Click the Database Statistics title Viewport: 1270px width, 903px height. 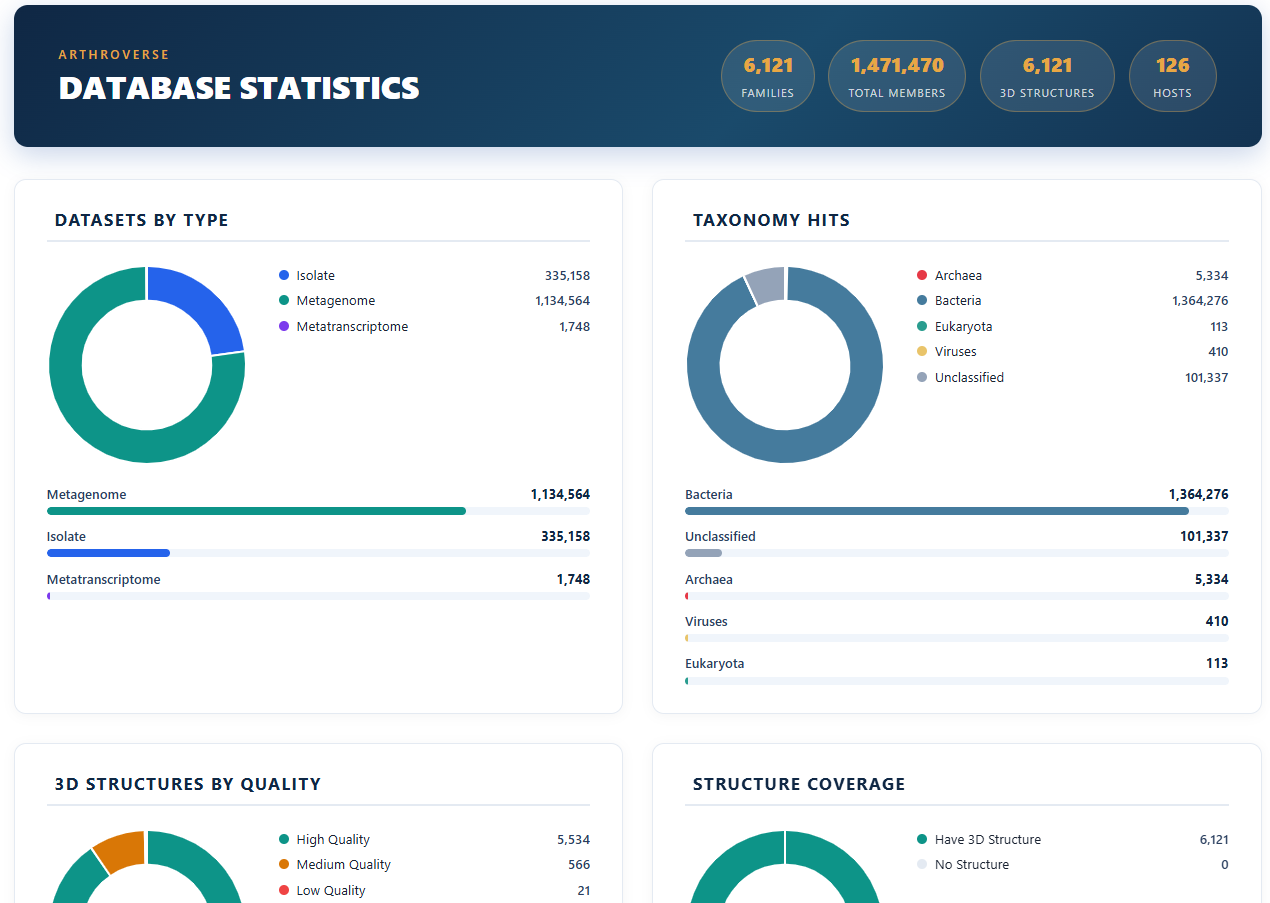click(x=239, y=88)
